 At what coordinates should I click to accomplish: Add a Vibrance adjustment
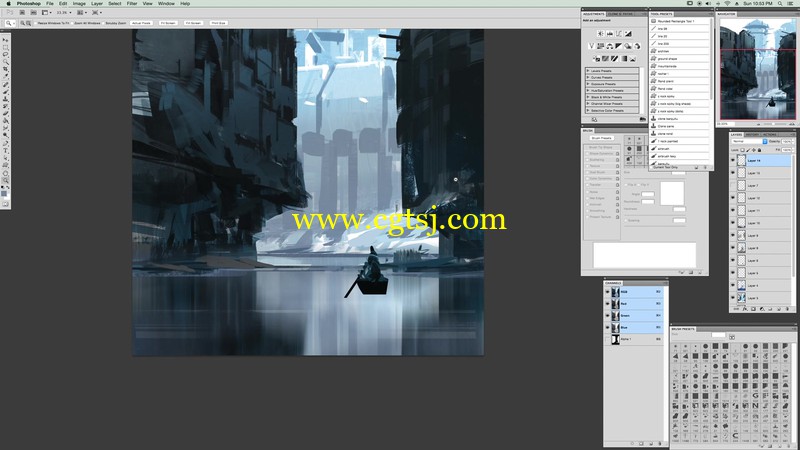click(591, 46)
